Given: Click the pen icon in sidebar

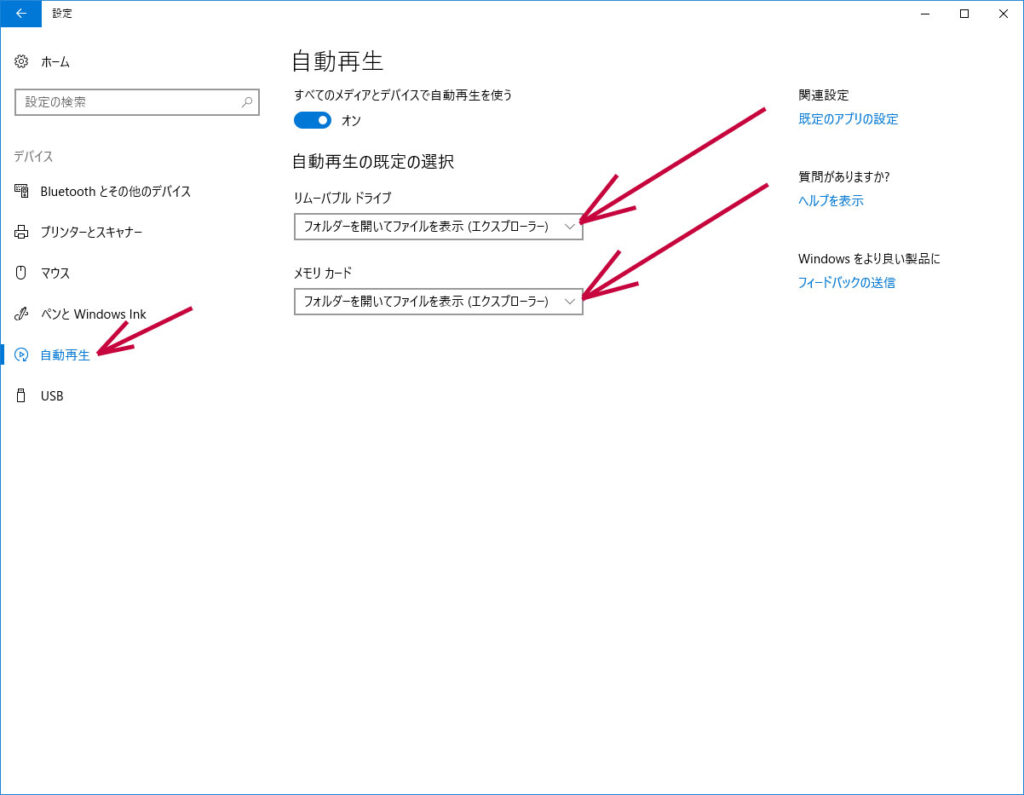Looking at the screenshot, I should 22,314.
